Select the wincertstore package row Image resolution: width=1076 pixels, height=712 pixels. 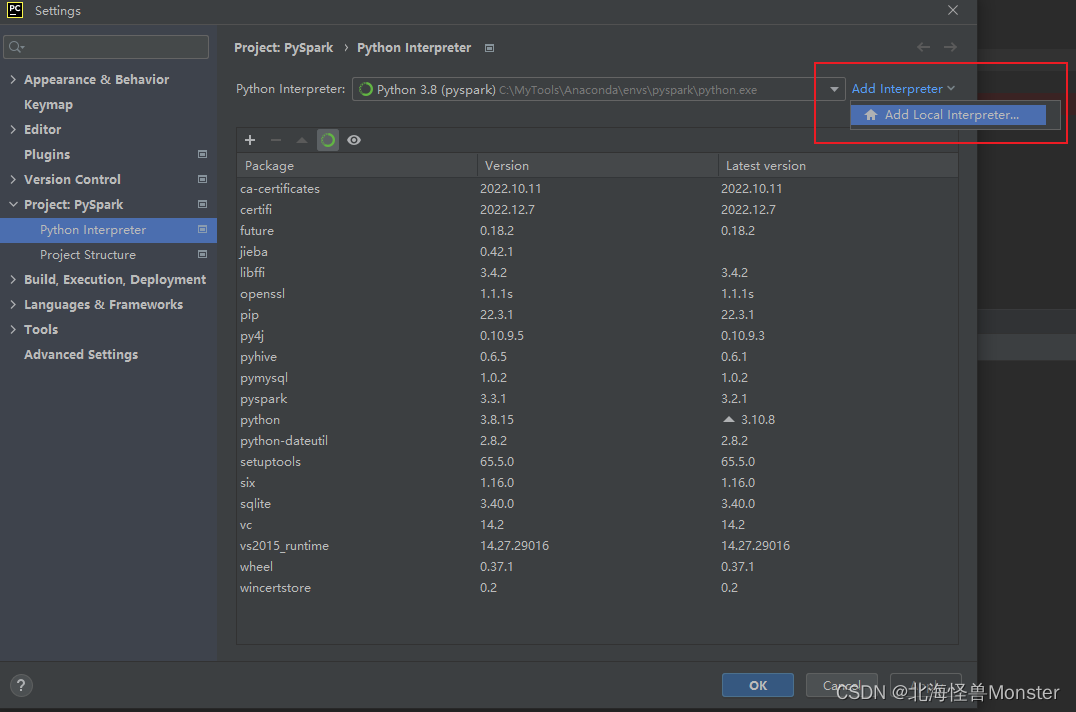click(x=597, y=588)
